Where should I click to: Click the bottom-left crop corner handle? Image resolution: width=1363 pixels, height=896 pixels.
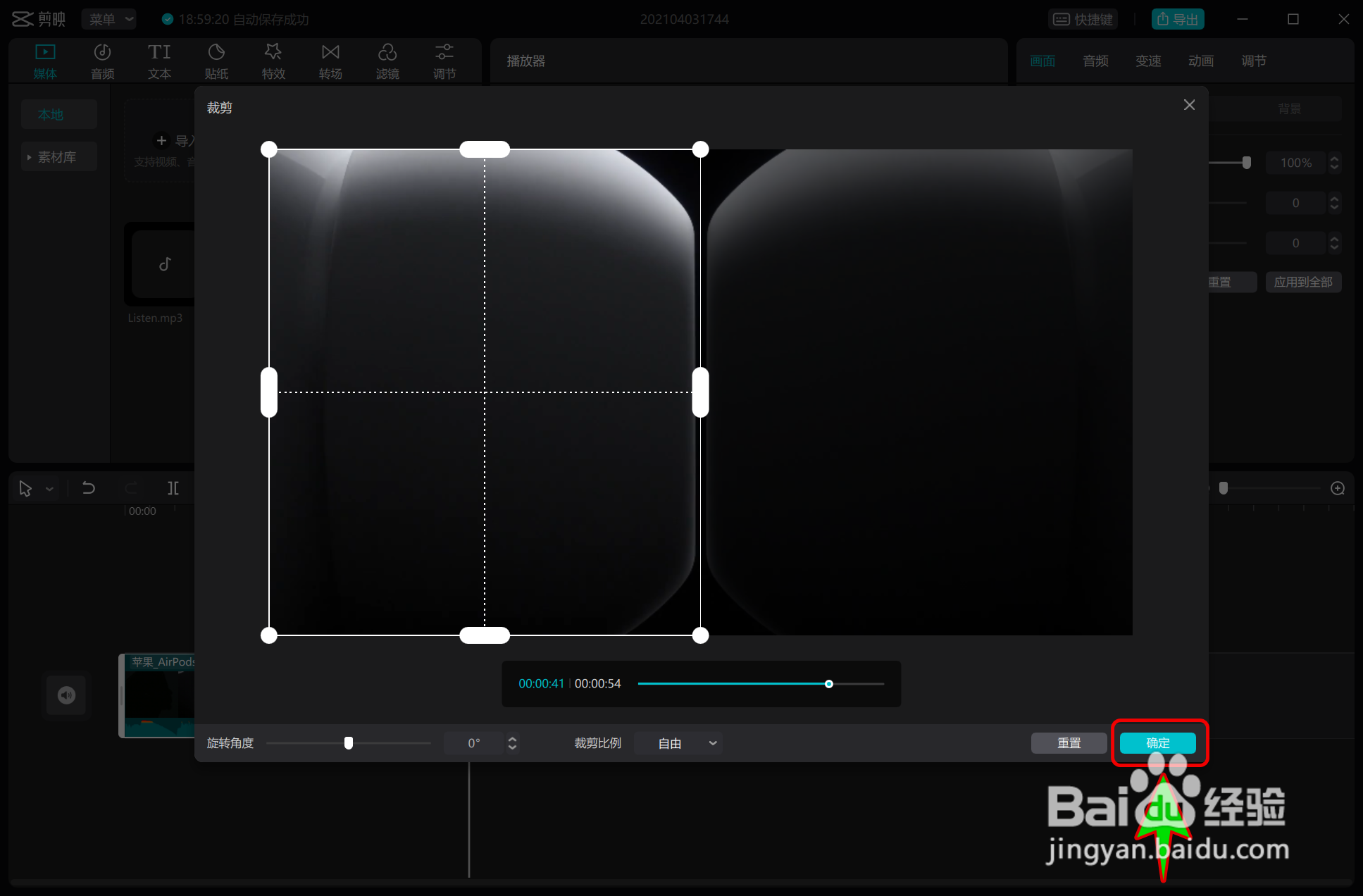(269, 635)
